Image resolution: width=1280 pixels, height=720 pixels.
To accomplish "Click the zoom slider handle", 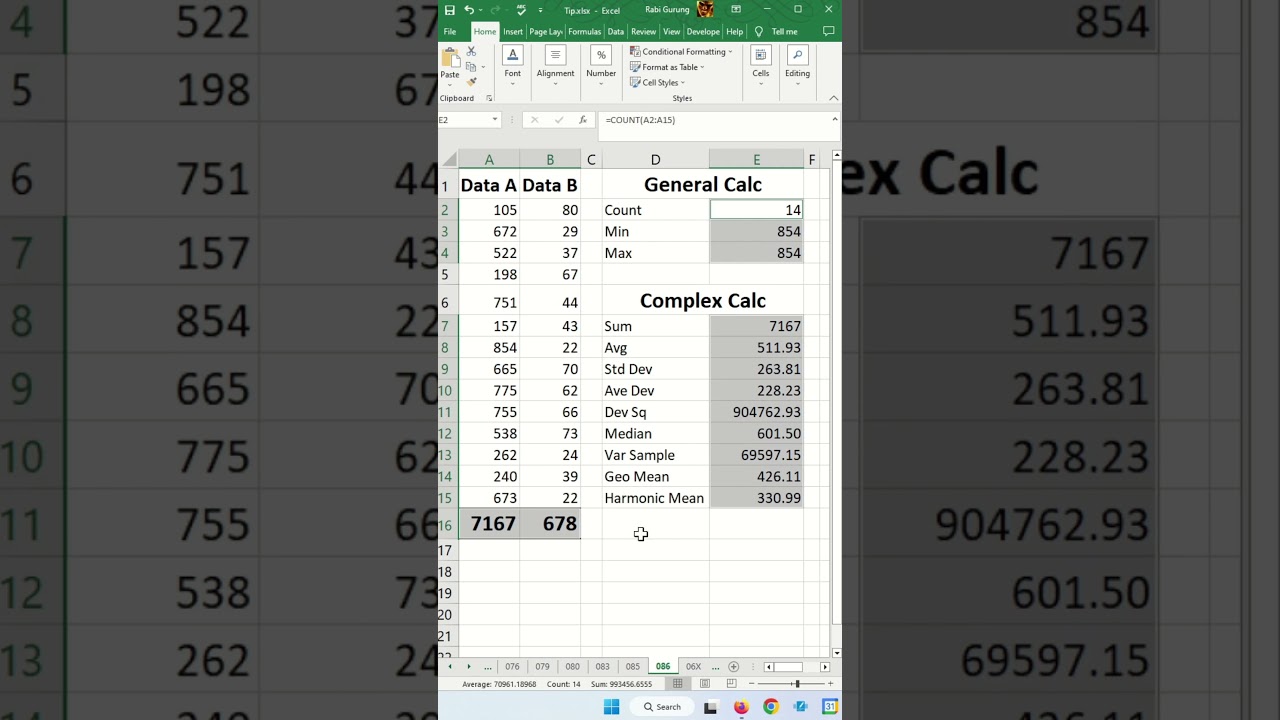I will 797,684.
